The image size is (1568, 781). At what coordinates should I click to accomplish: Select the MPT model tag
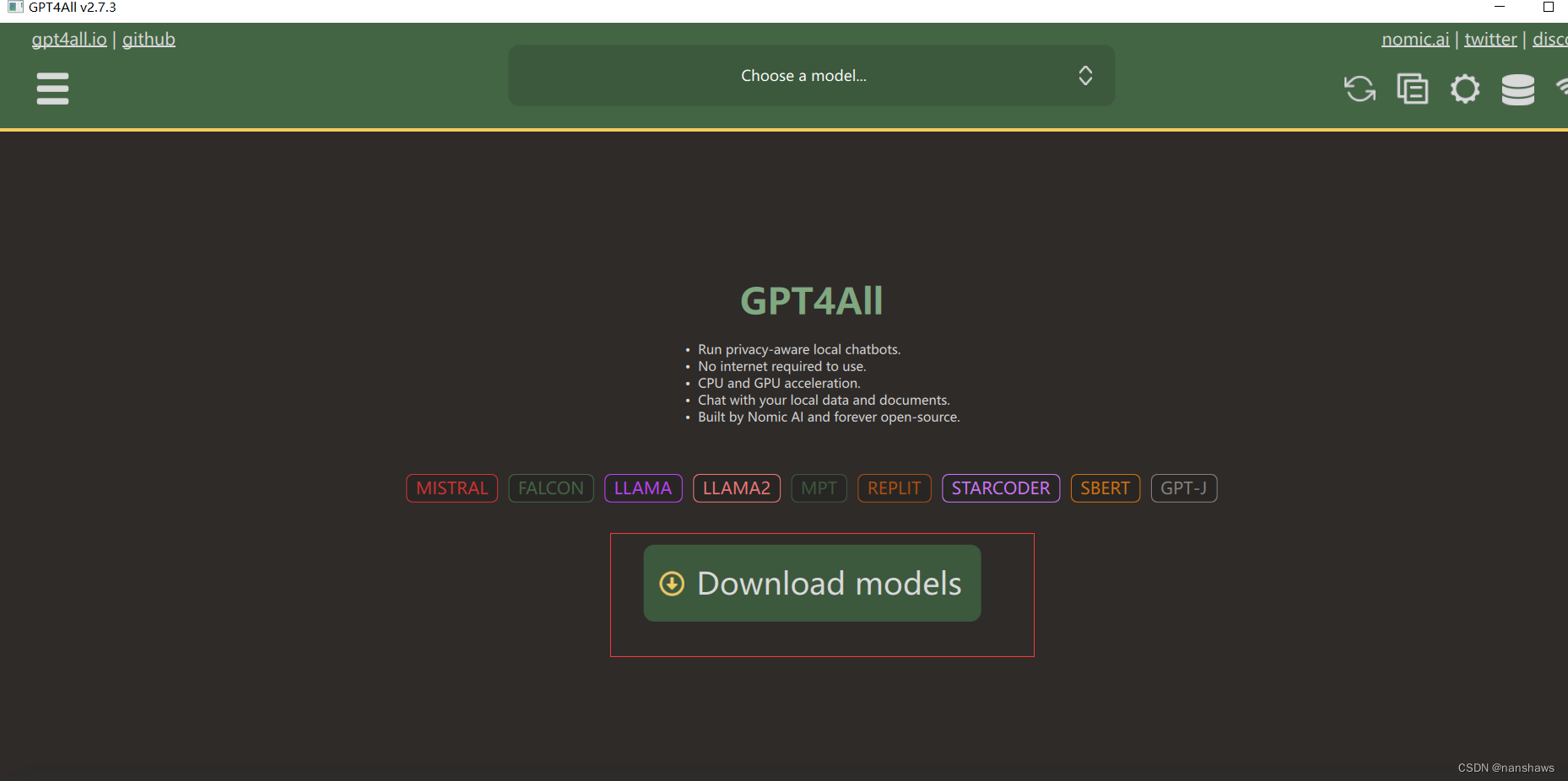click(819, 488)
